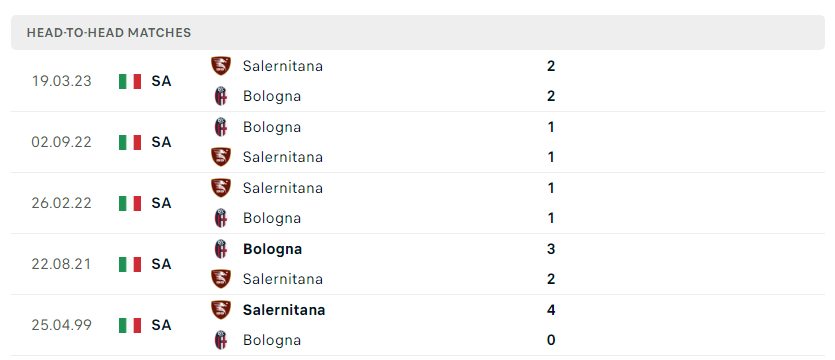835x360 pixels.
Task: Open the 19.03.23 match date
Action: pos(61,81)
